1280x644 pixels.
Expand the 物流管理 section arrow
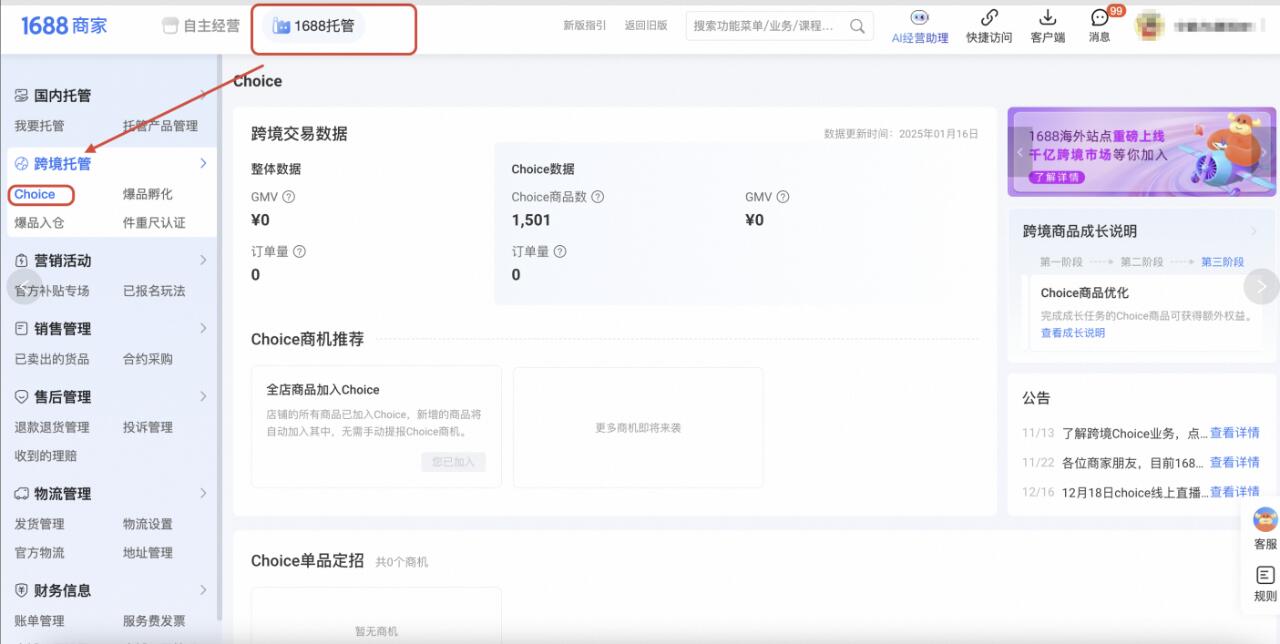tap(203, 494)
